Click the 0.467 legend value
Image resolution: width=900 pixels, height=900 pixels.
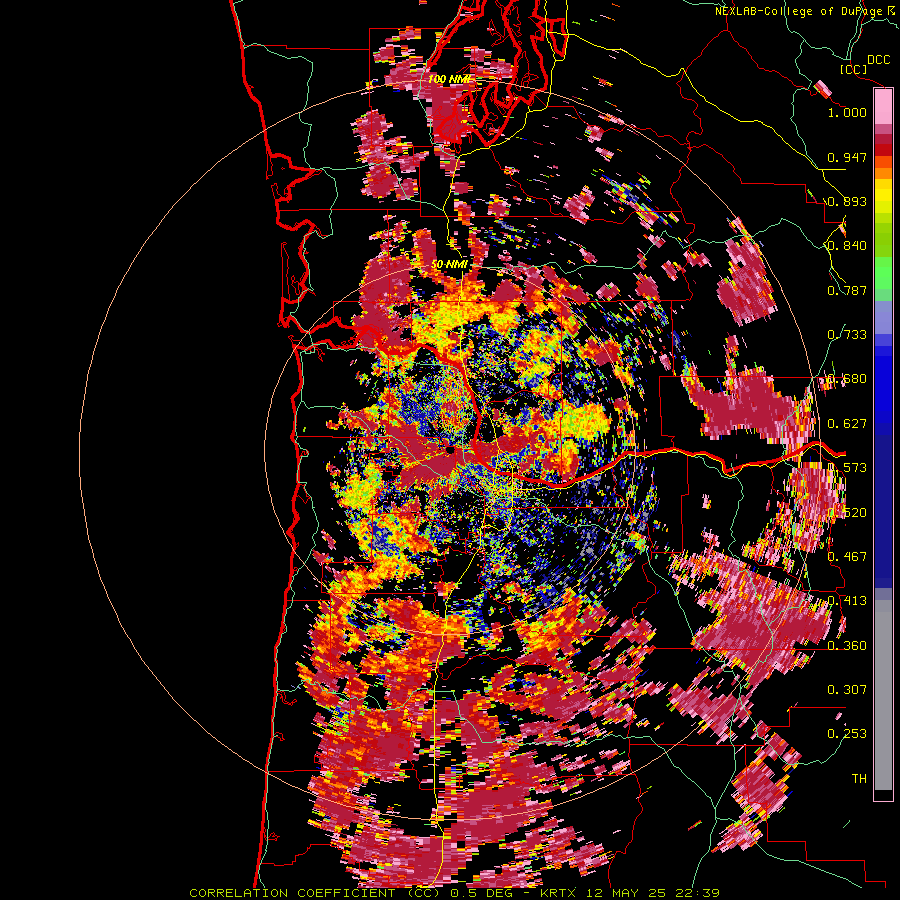click(x=847, y=557)
